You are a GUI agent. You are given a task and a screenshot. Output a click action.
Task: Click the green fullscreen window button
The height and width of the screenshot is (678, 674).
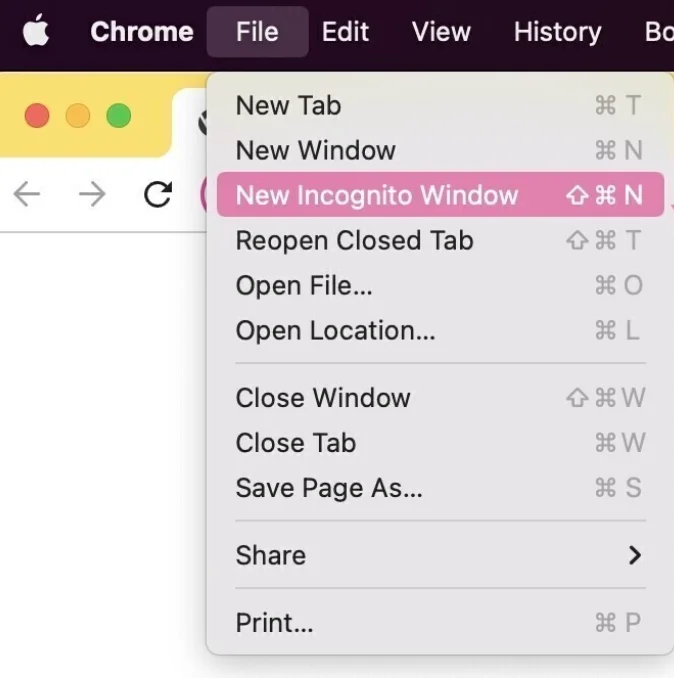pos(119,116)
